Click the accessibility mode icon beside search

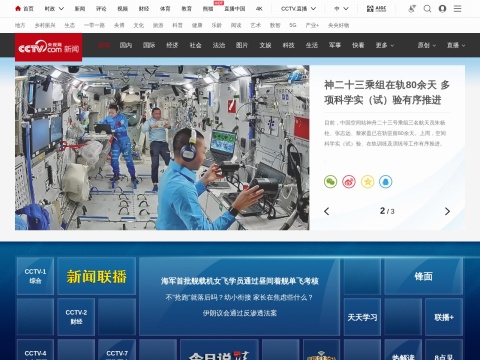pyautogui.click(x=412, y=9)
